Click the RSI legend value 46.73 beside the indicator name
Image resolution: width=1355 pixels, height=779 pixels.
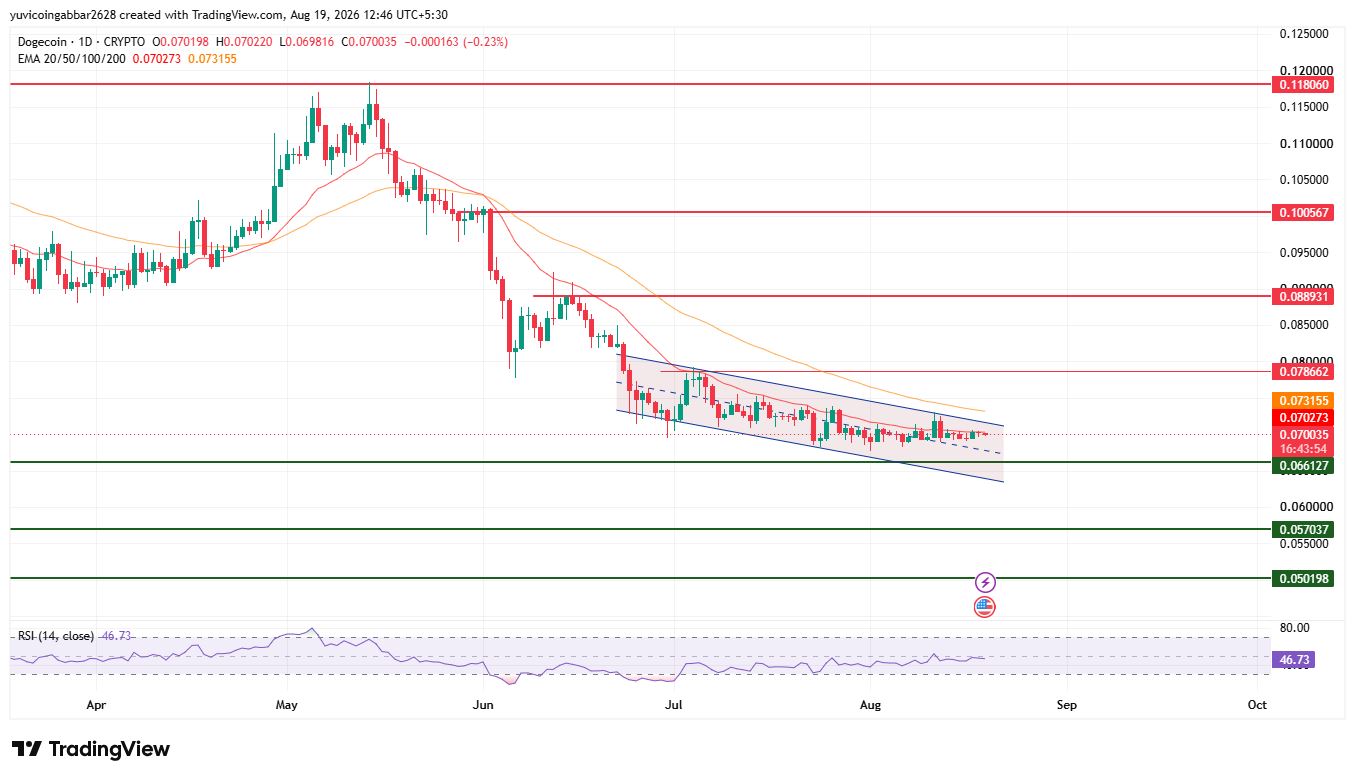point(117,636)
